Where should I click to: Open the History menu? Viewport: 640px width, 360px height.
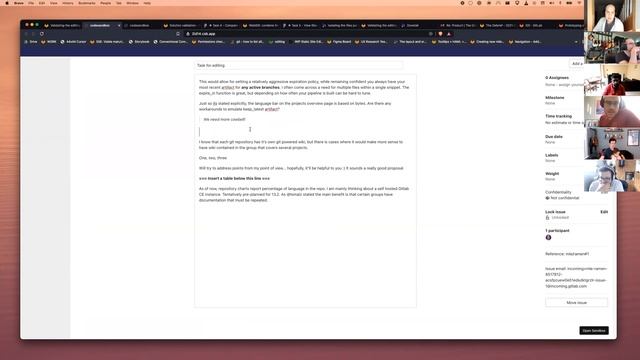pos(67,3)
